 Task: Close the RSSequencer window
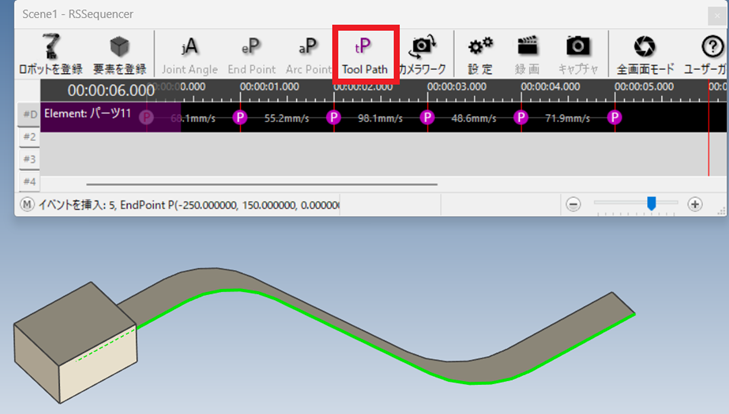[x=717, y=16]
